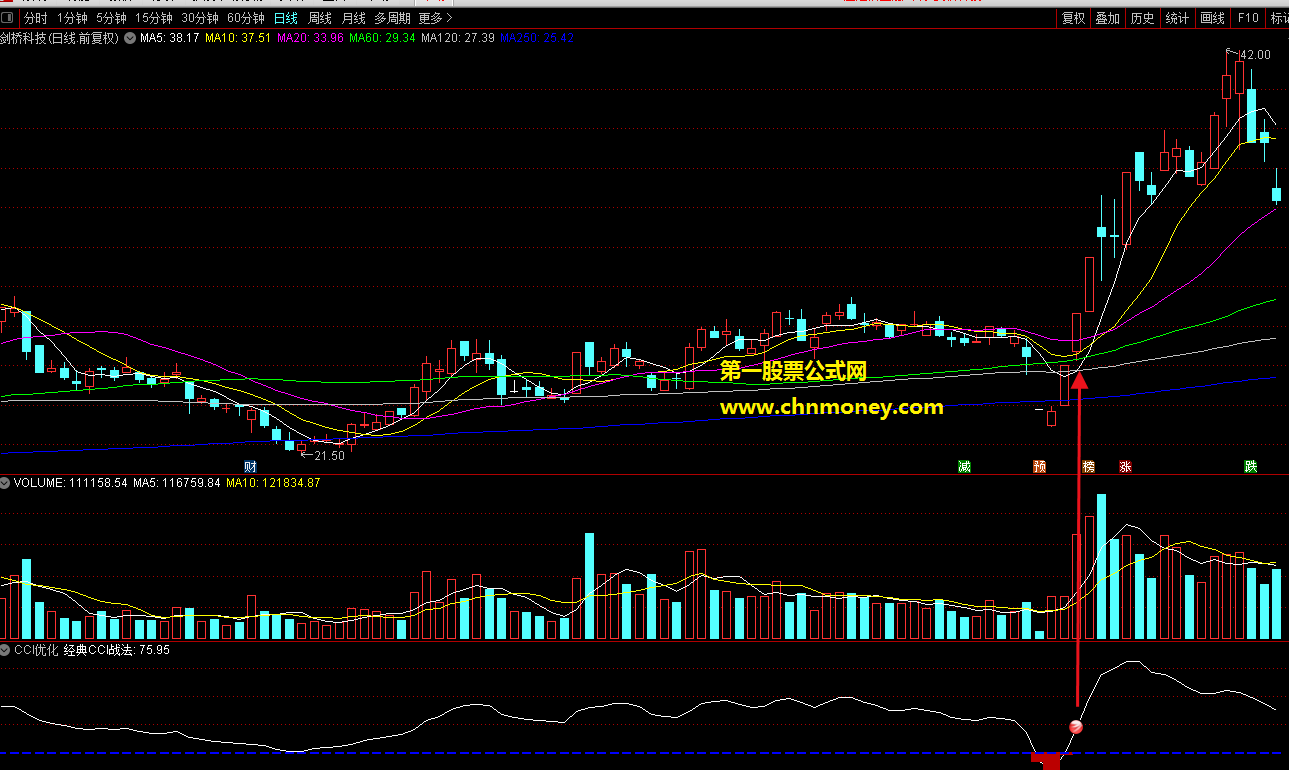Toggle the side panel icon before 分时
Viewport: 1289px width, 770px height.
8,18
